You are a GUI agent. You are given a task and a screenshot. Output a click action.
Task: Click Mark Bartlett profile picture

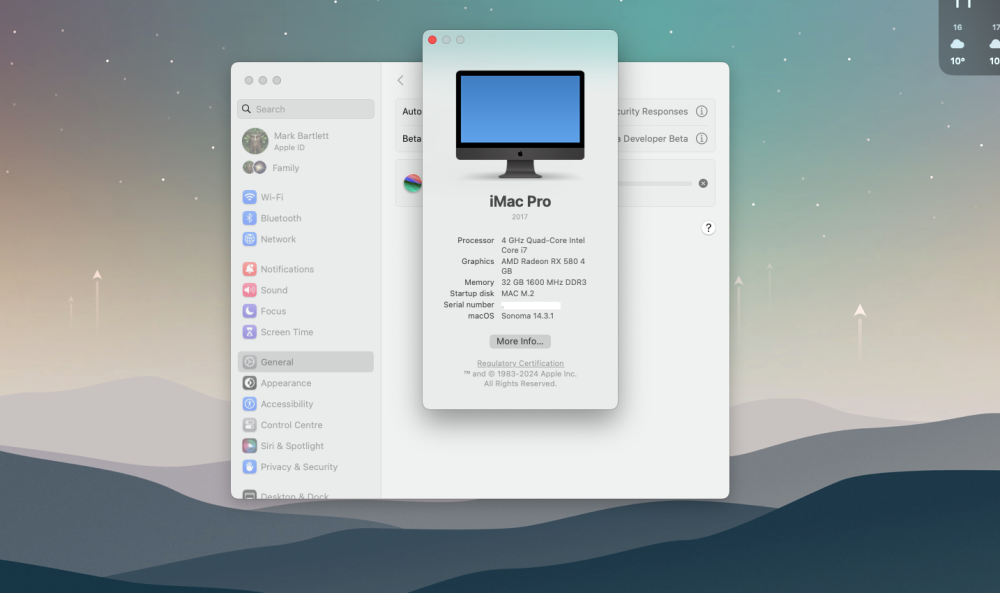[x=255, y=141]
